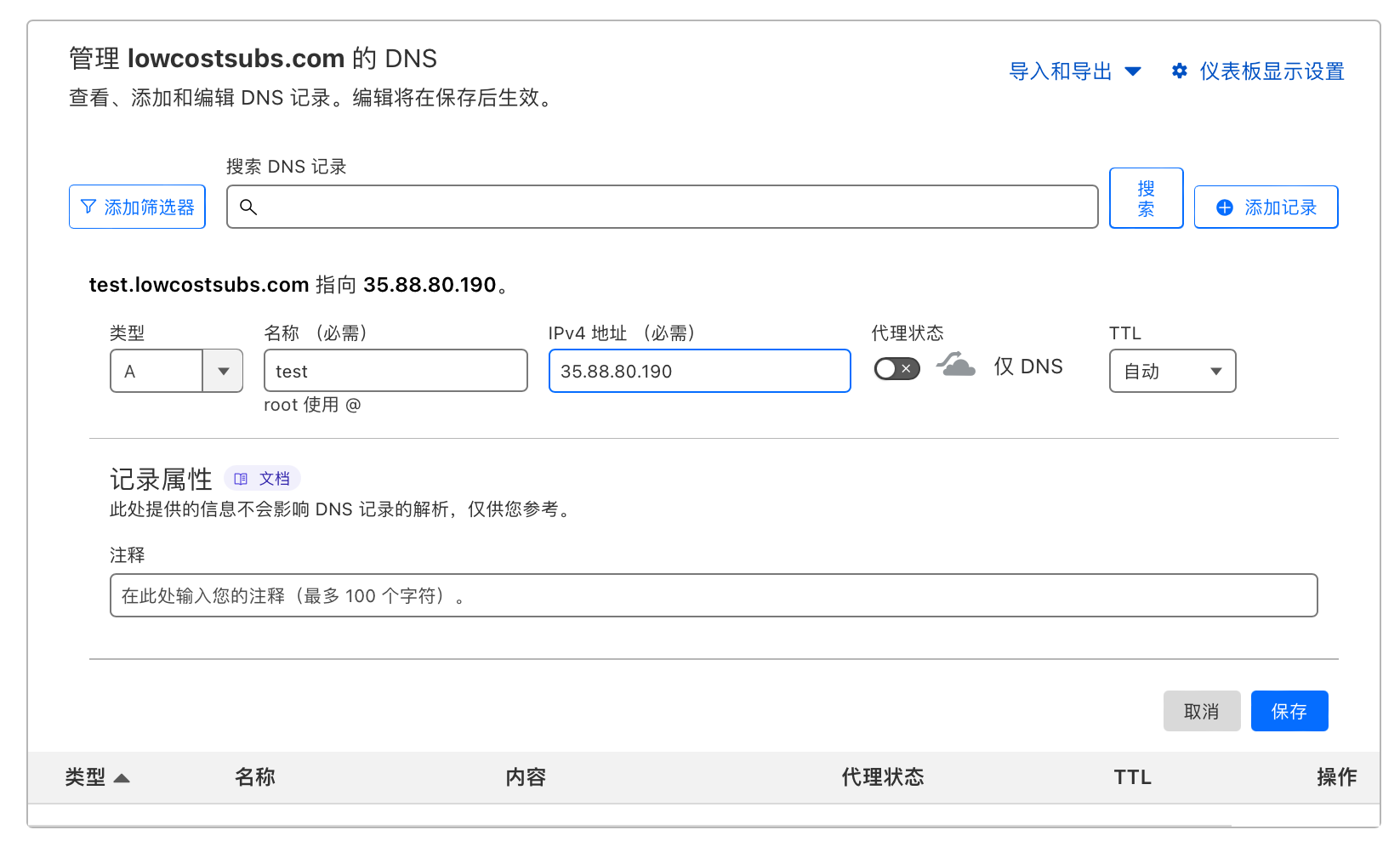This screenshot has height=847, width=1400.
Task: Click the root 使用 @ hint text
Action: (x=312, y=405)
